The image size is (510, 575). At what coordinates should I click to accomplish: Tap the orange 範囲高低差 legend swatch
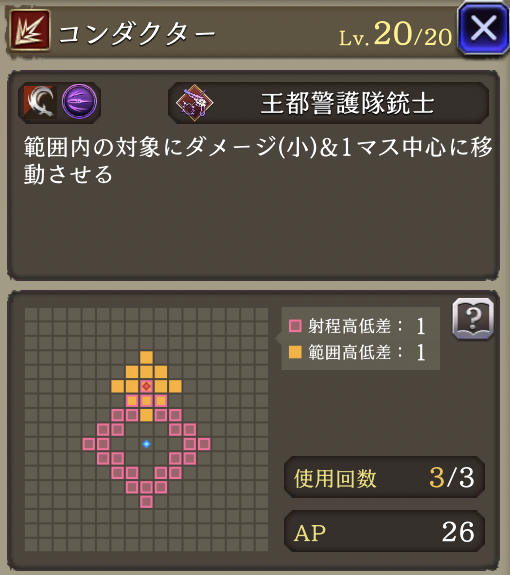coord(295,352)
